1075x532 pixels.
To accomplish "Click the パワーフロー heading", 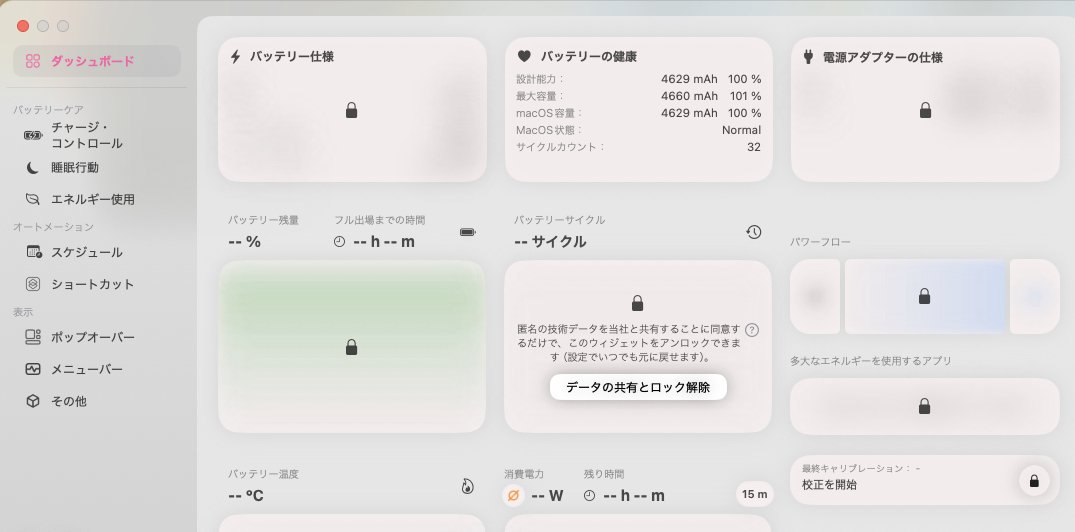I will 820,242.
